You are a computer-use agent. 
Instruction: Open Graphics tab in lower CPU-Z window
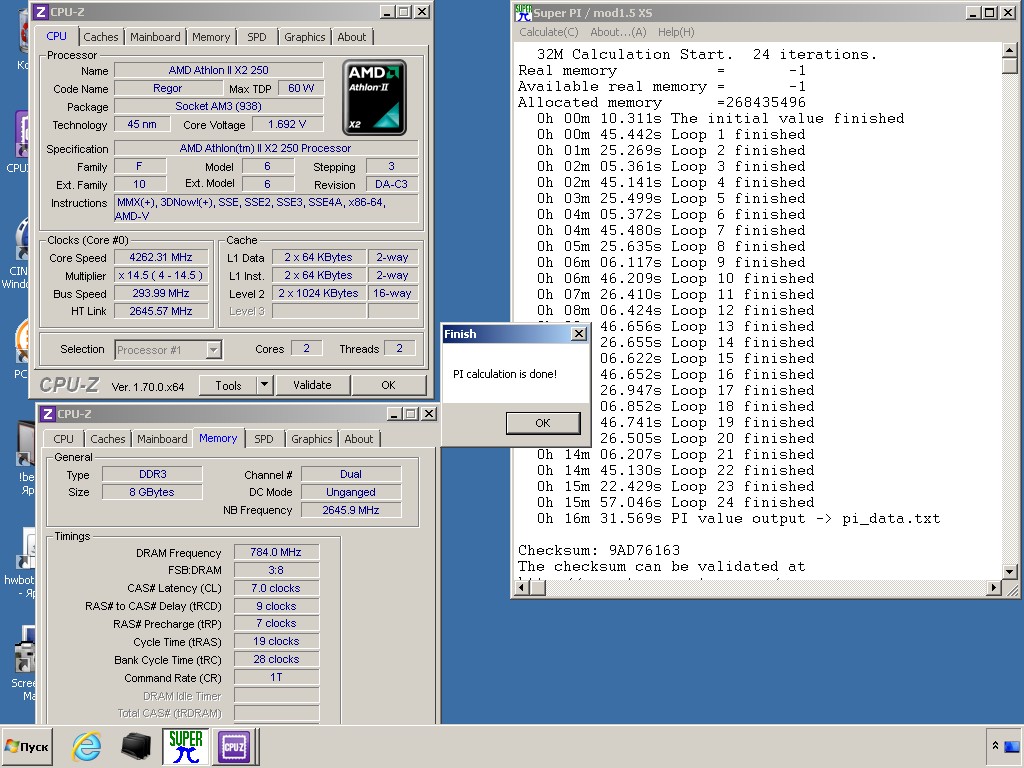tap(312, 439)
